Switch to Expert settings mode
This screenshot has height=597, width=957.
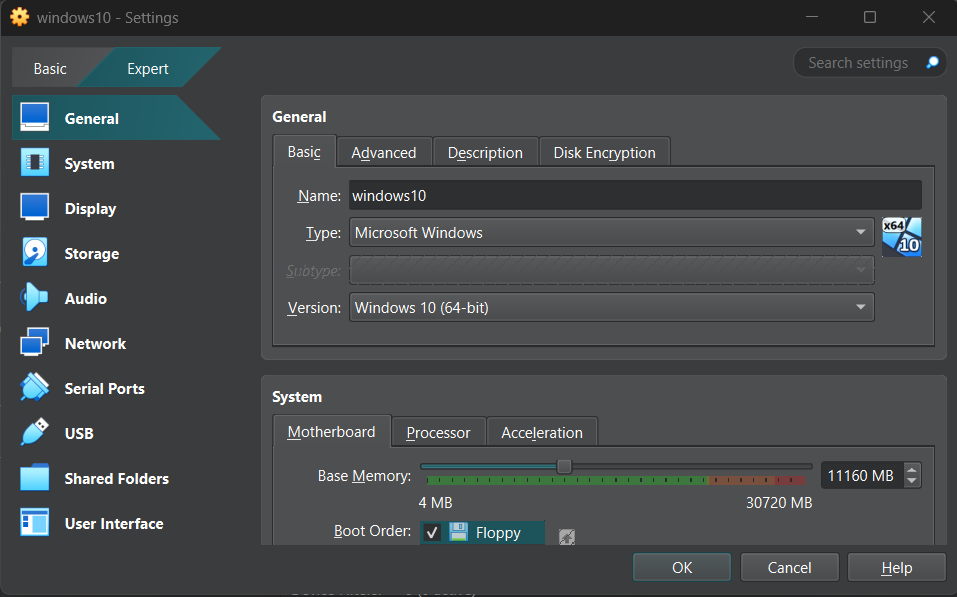coord(148,68)
